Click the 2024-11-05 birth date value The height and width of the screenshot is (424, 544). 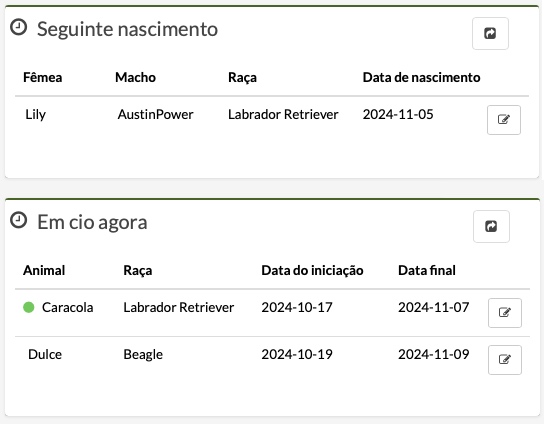tap(398, 115)
